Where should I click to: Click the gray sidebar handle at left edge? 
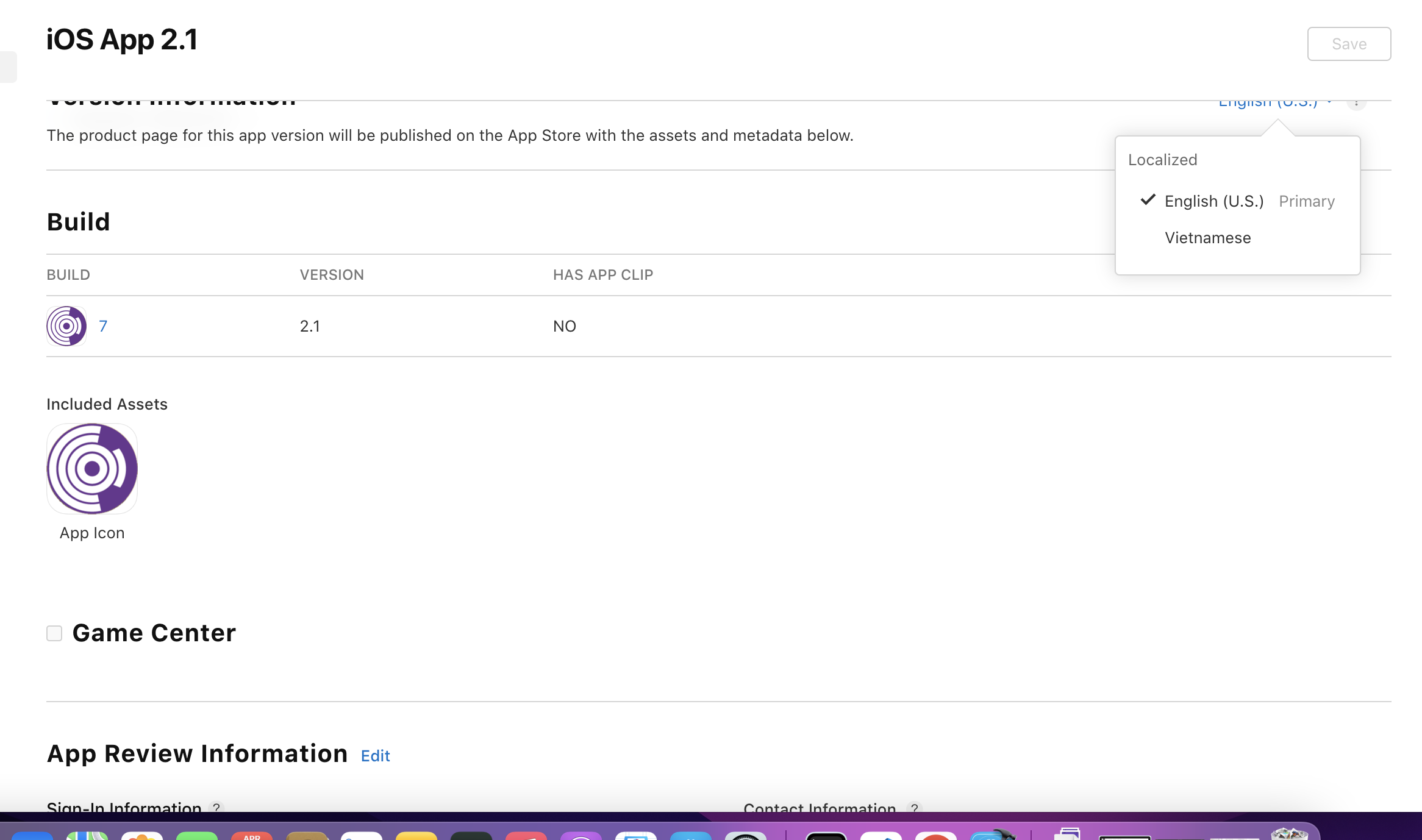7,67
